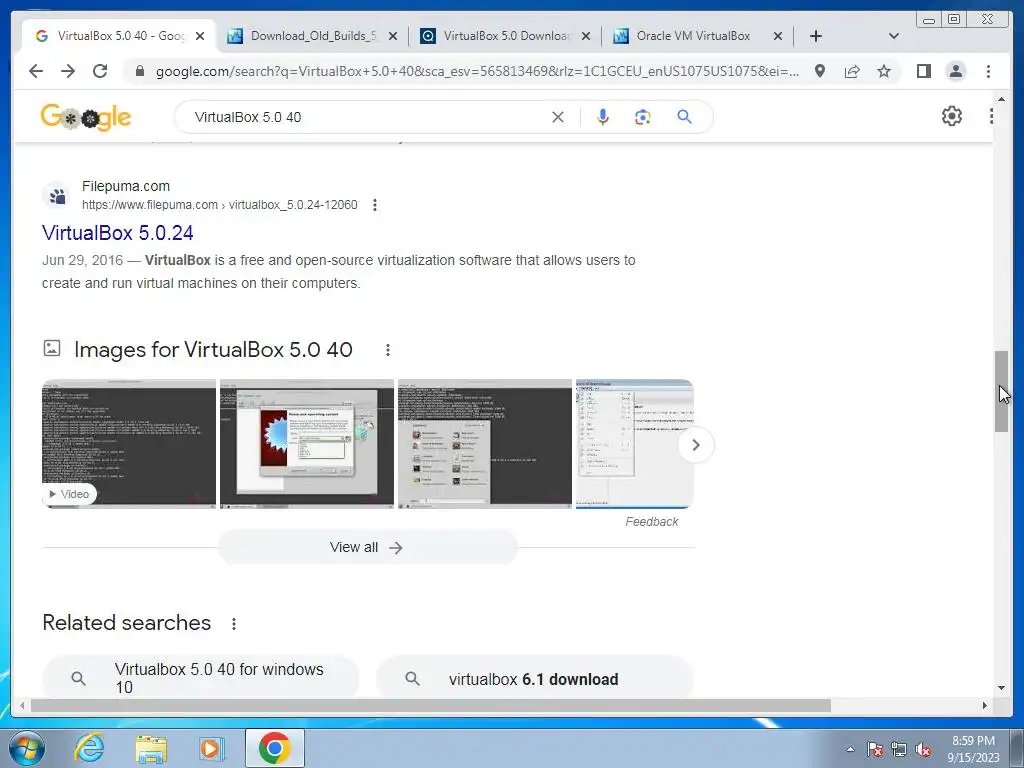Open Google quick settings gear

coord(952,116)
